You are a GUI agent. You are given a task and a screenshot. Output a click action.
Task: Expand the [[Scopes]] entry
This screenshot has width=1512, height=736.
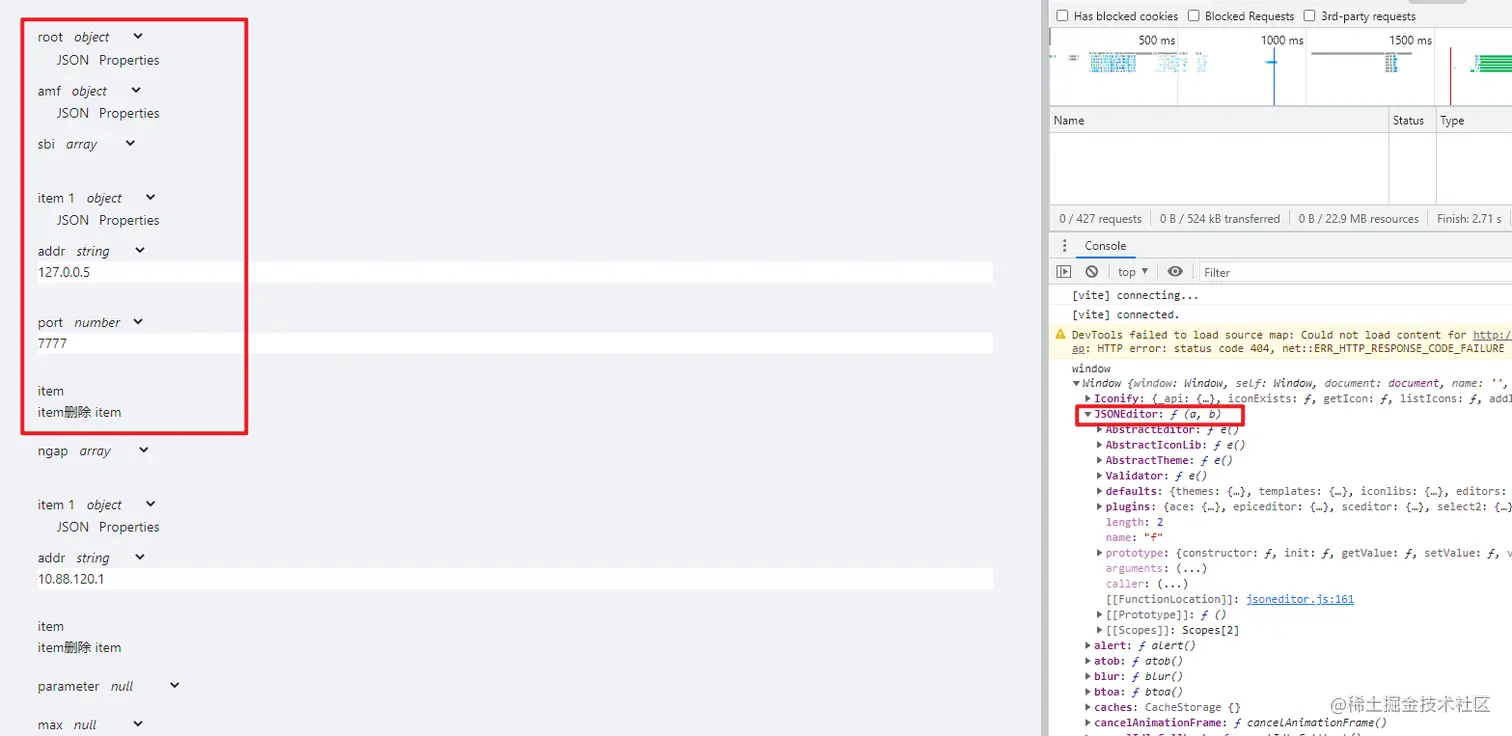(1100, 630)
